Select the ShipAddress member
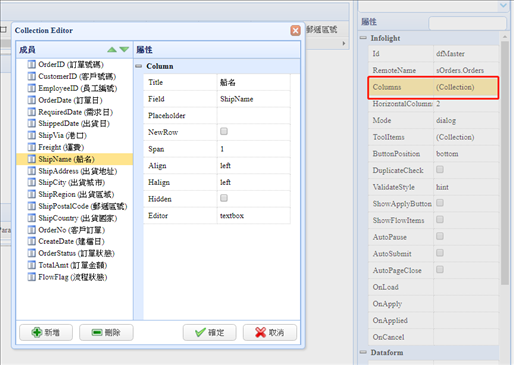Screen dimensions: 514x365 (x=77, y=171)
